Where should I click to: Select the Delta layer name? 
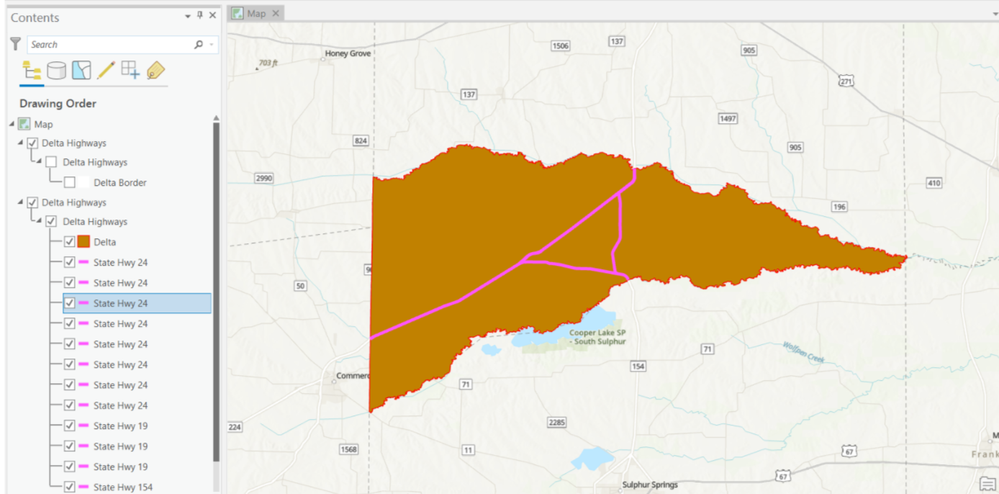tap(104, 242)
